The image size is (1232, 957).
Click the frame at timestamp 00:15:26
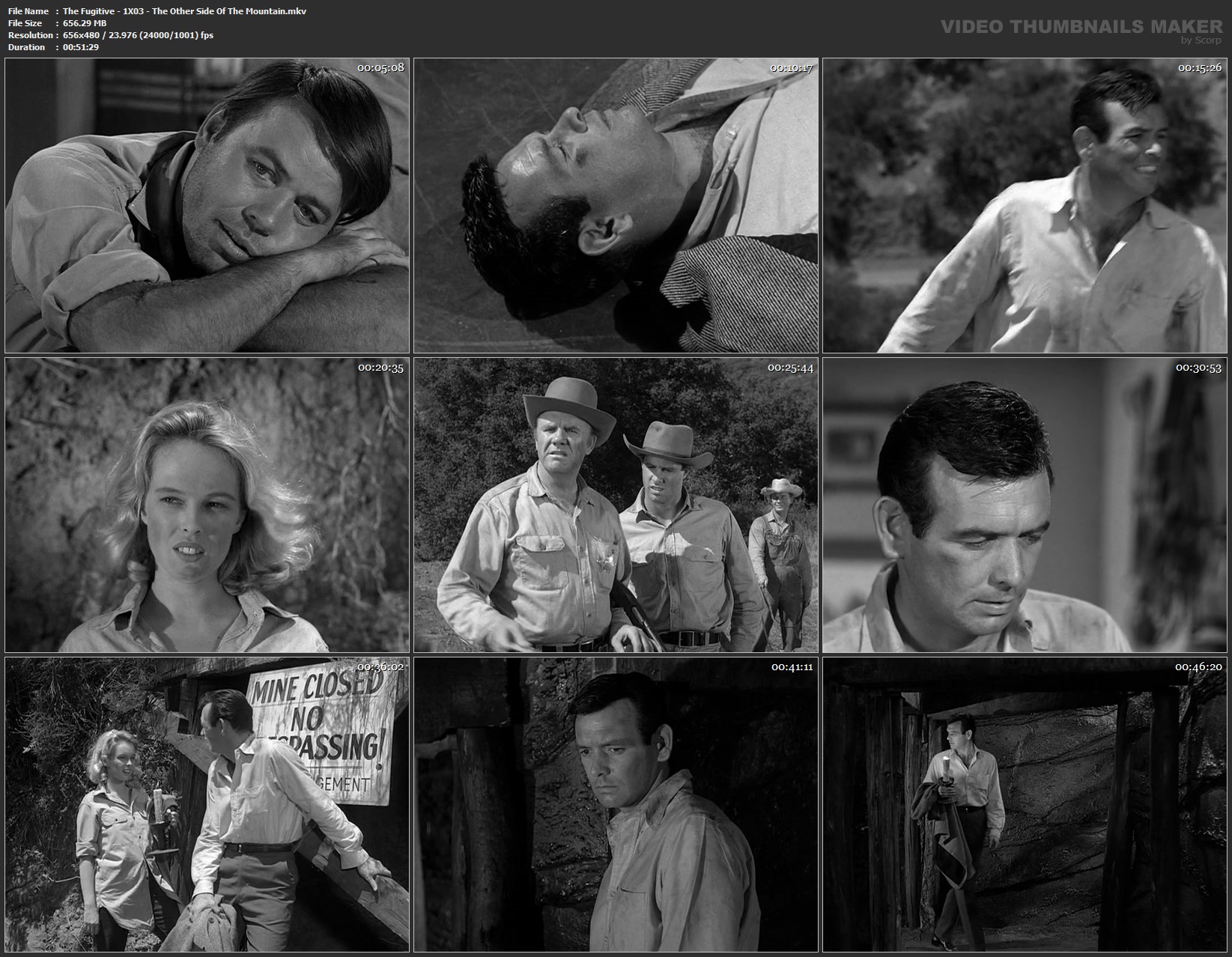tap(1025, 206)
